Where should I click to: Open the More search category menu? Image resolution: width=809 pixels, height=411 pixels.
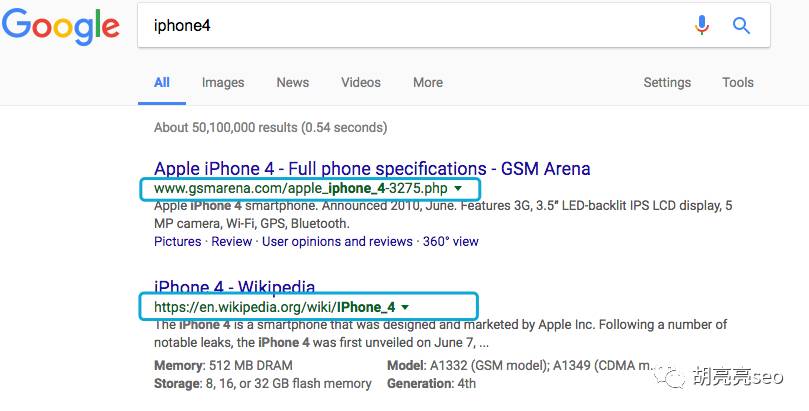[x=428, y=83]
